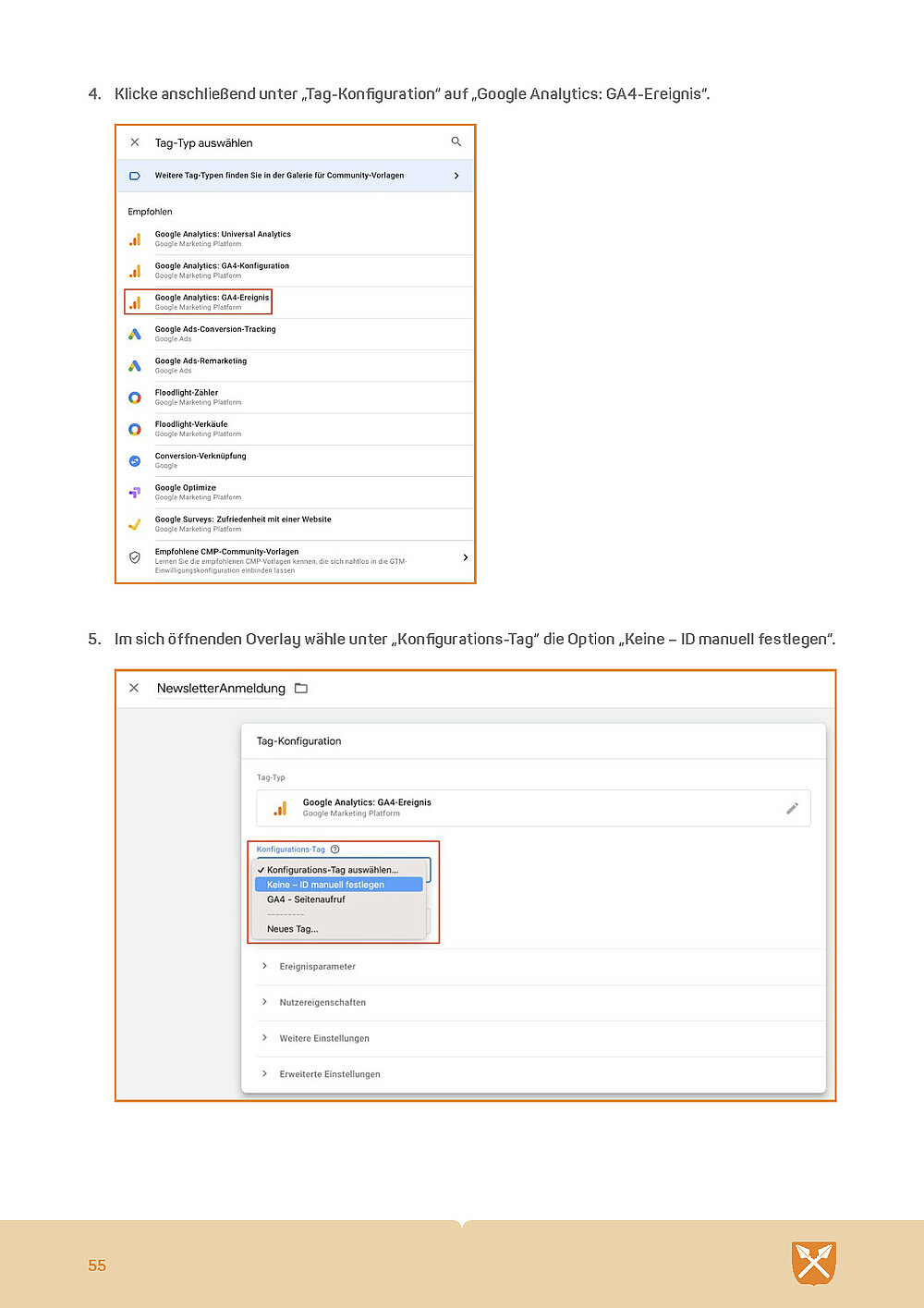Open search in Tag-Typ auswählen header

[x=456, y=141]
